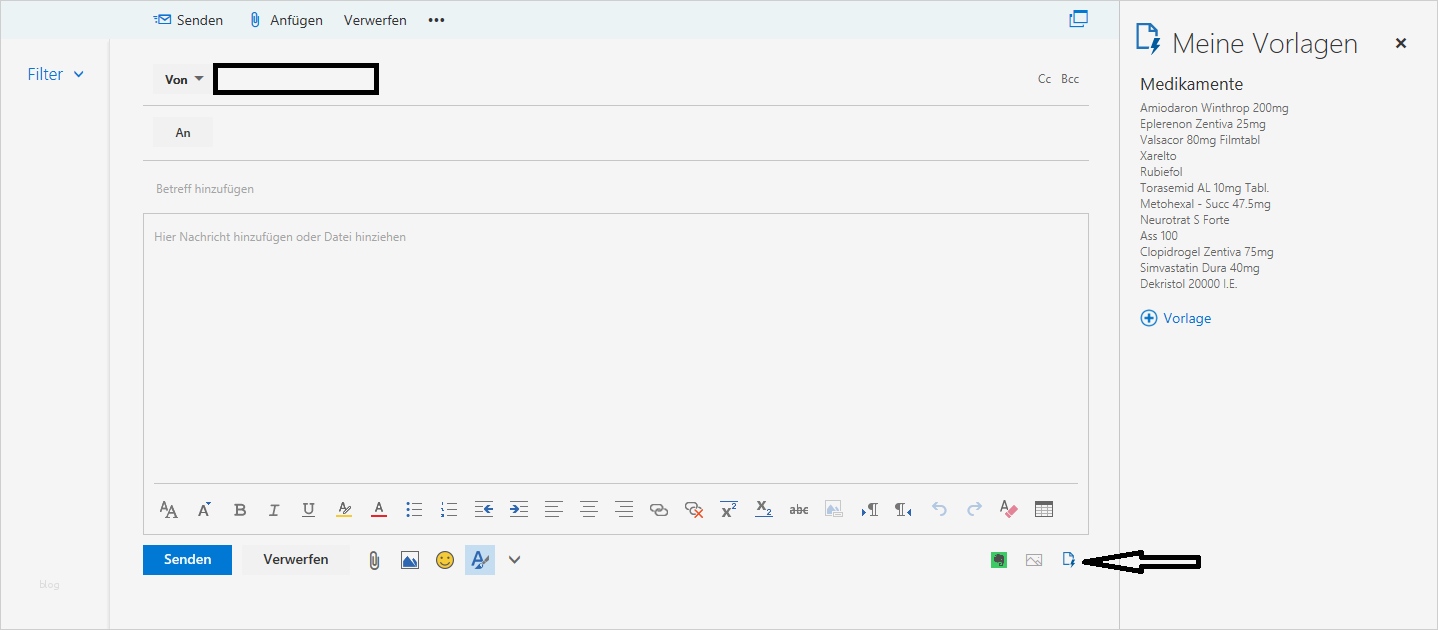Pop out the compose window
Viewport: 1438px width, 630px height.
pos(1078,18)
